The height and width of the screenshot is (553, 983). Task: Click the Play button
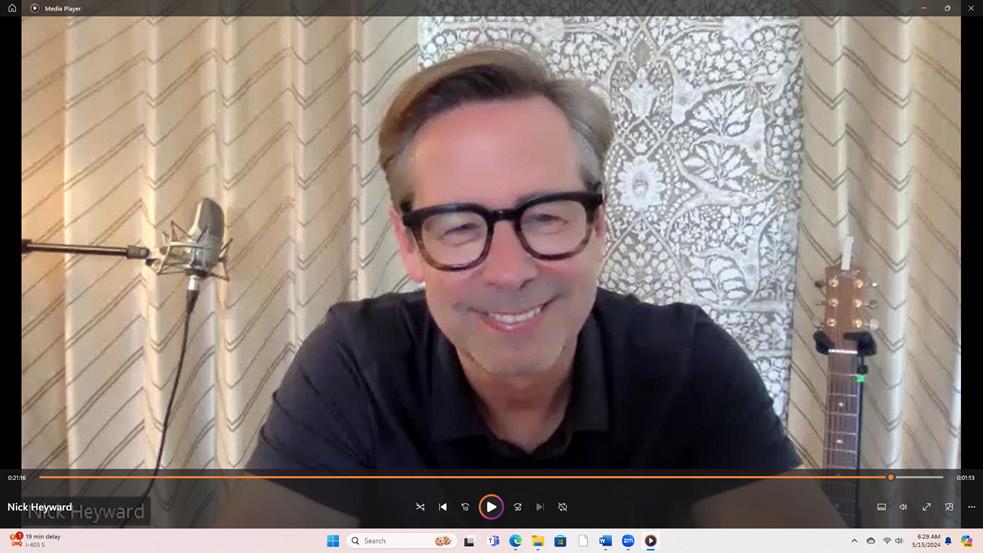tap(491, 507)
